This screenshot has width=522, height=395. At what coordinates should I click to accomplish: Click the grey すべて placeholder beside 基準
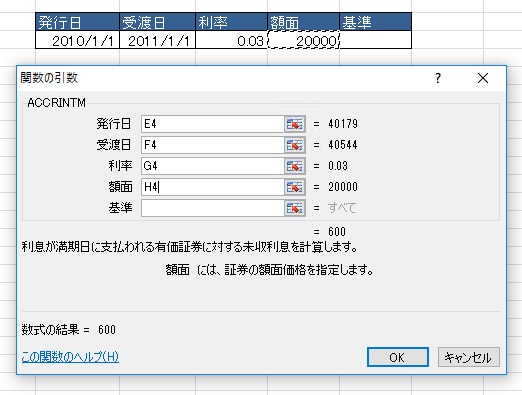[x=342, y=208]
